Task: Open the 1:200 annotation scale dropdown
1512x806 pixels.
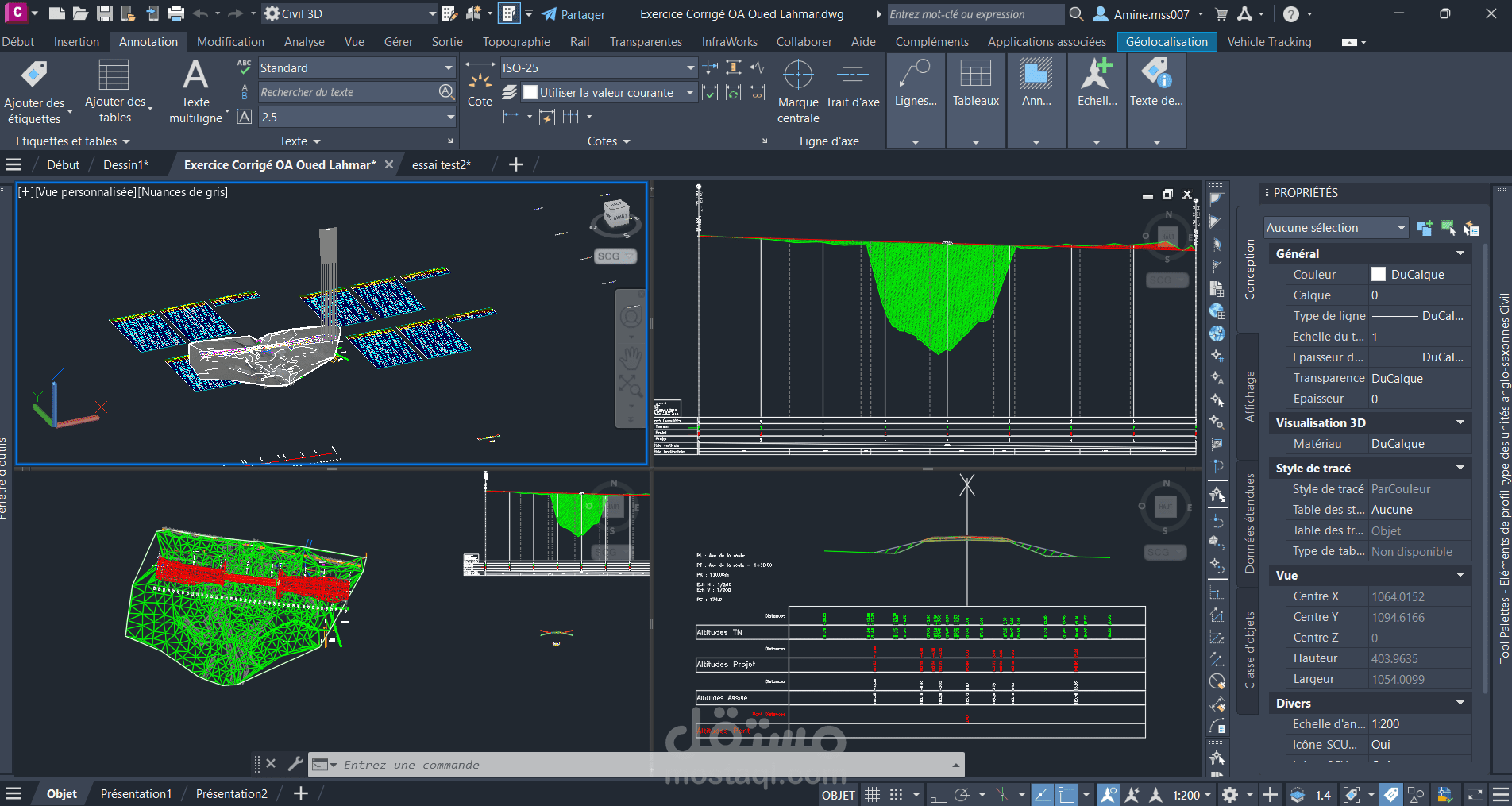Action: coord(1193,795)
